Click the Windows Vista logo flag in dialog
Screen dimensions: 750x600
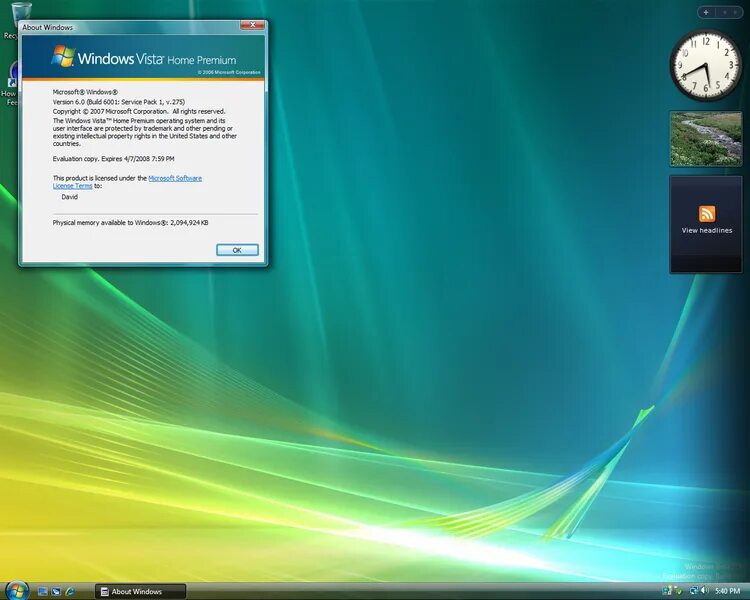coord(64,56)
